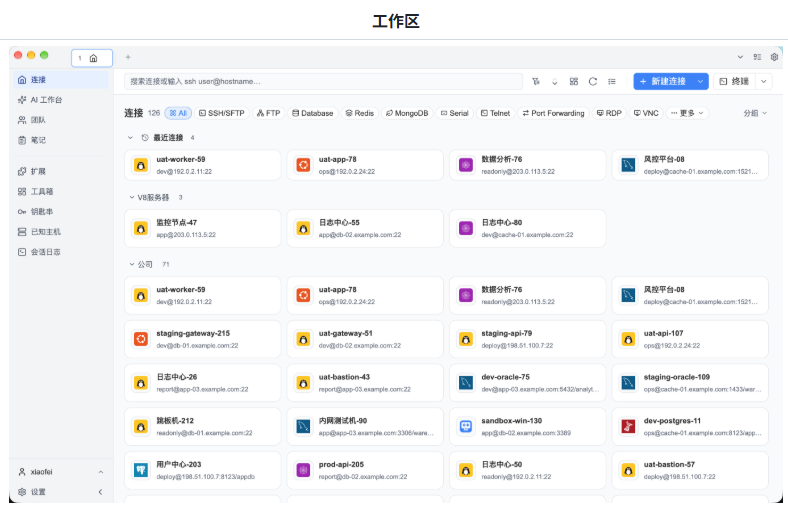This screenshot has height=511, width=788.
Task: Click the list view icon in toolbar
Action: 612,81
